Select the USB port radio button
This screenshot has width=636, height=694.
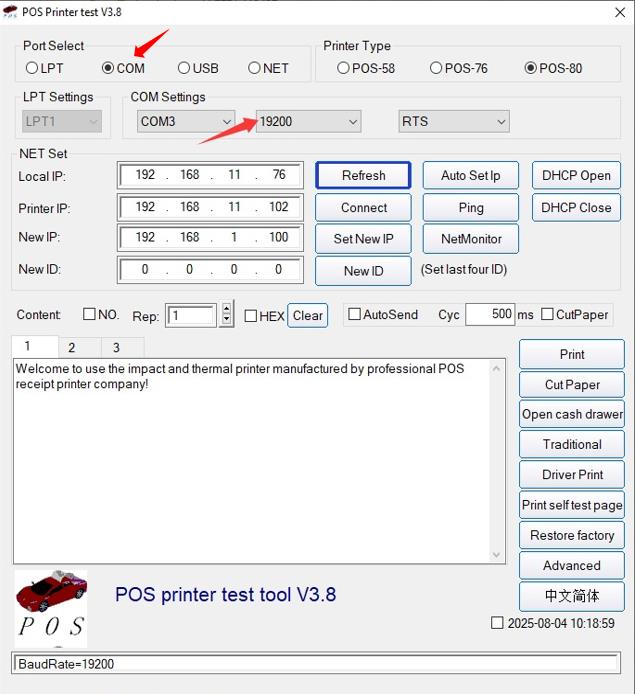click(x=185, y=68)
